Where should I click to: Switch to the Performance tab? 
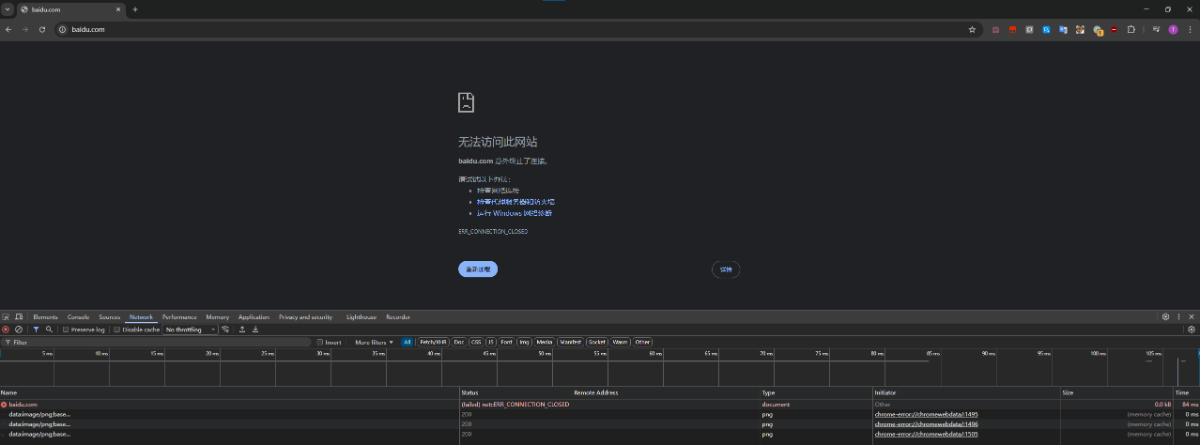coord(180,317)
